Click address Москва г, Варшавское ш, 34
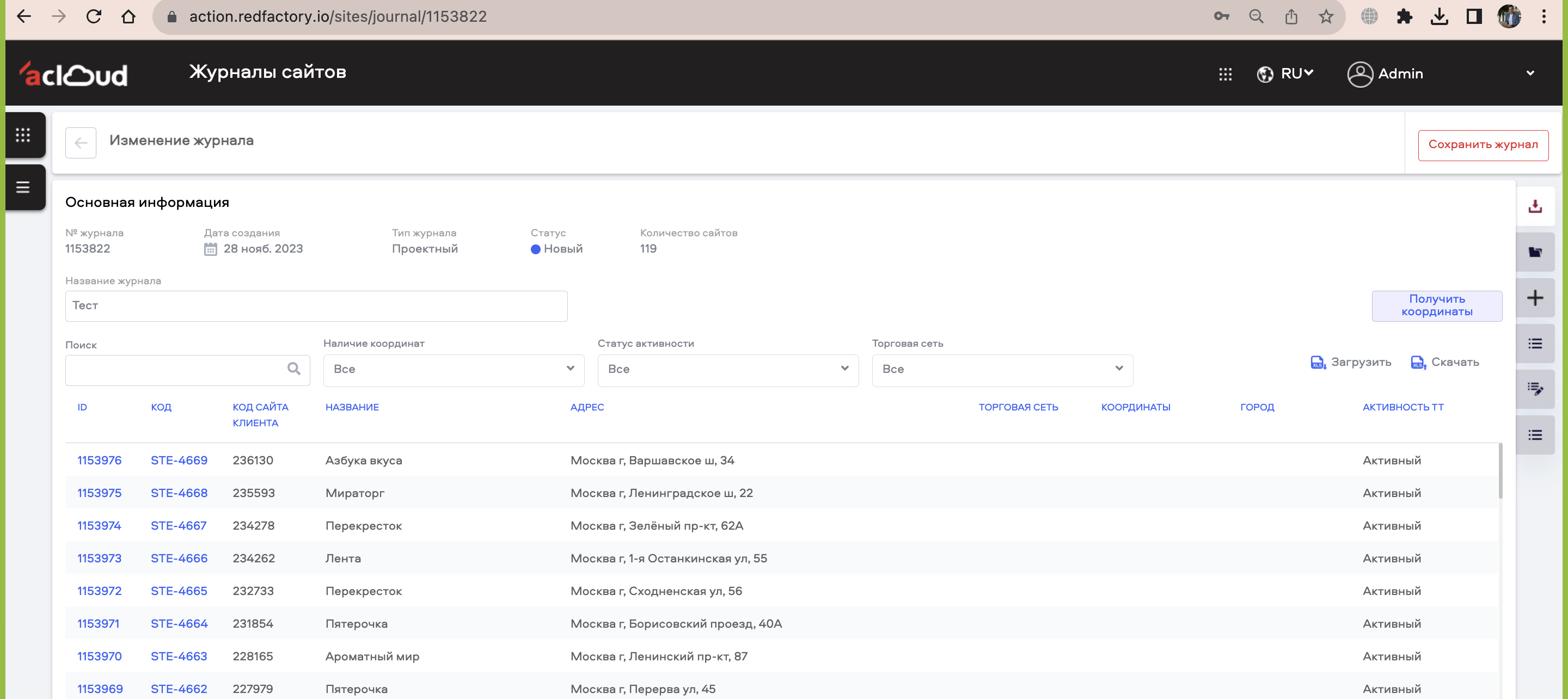This screenshot has height=699, width=1568. [652, 461]
